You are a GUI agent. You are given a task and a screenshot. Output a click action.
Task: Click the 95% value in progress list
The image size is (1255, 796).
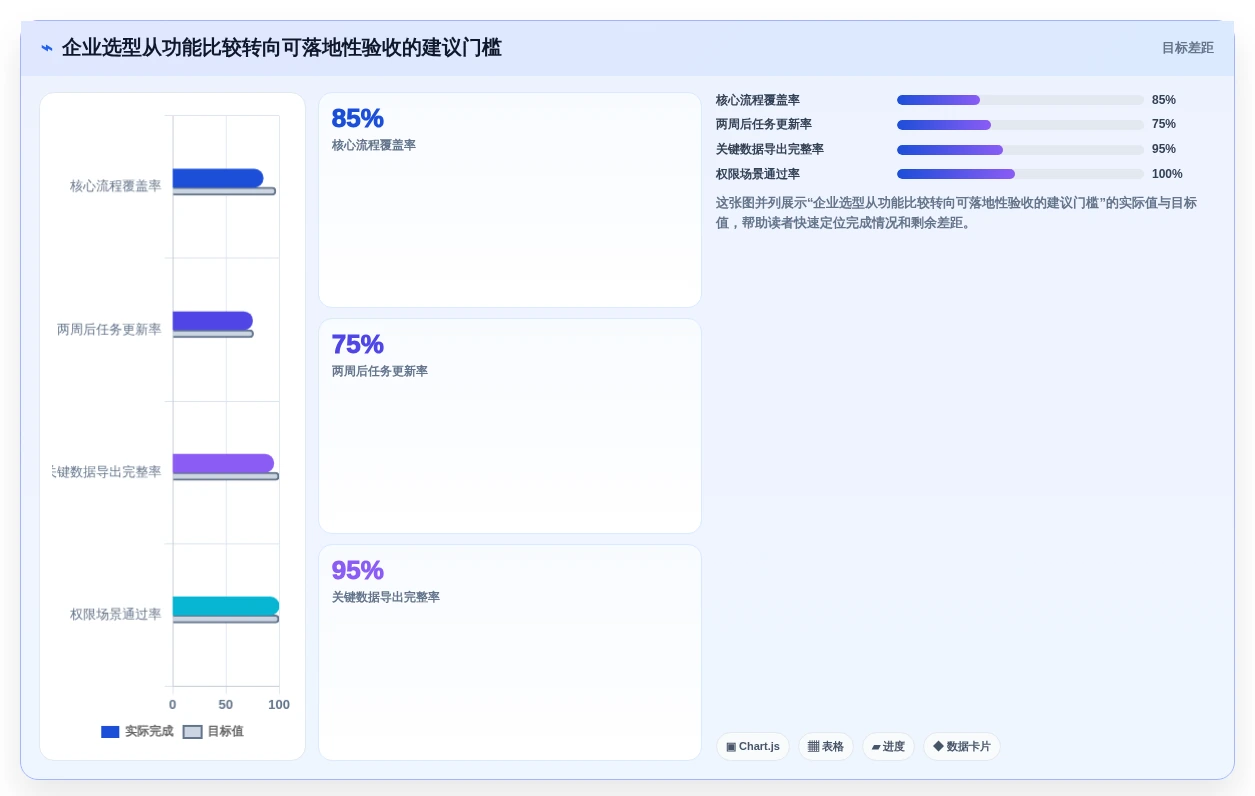point(1164,149)
